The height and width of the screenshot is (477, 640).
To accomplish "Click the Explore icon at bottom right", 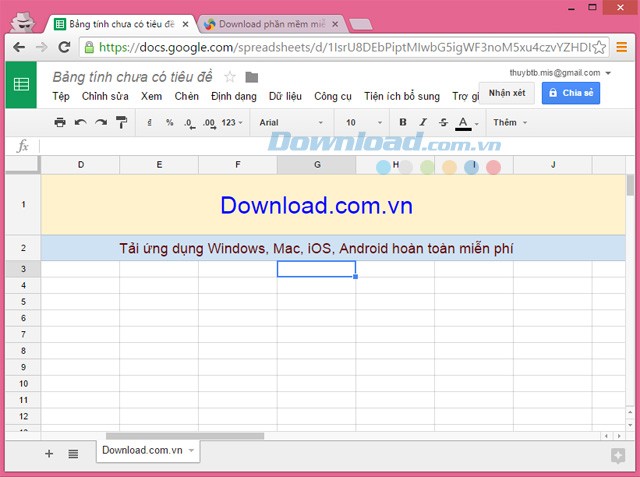I will (618, 455).
